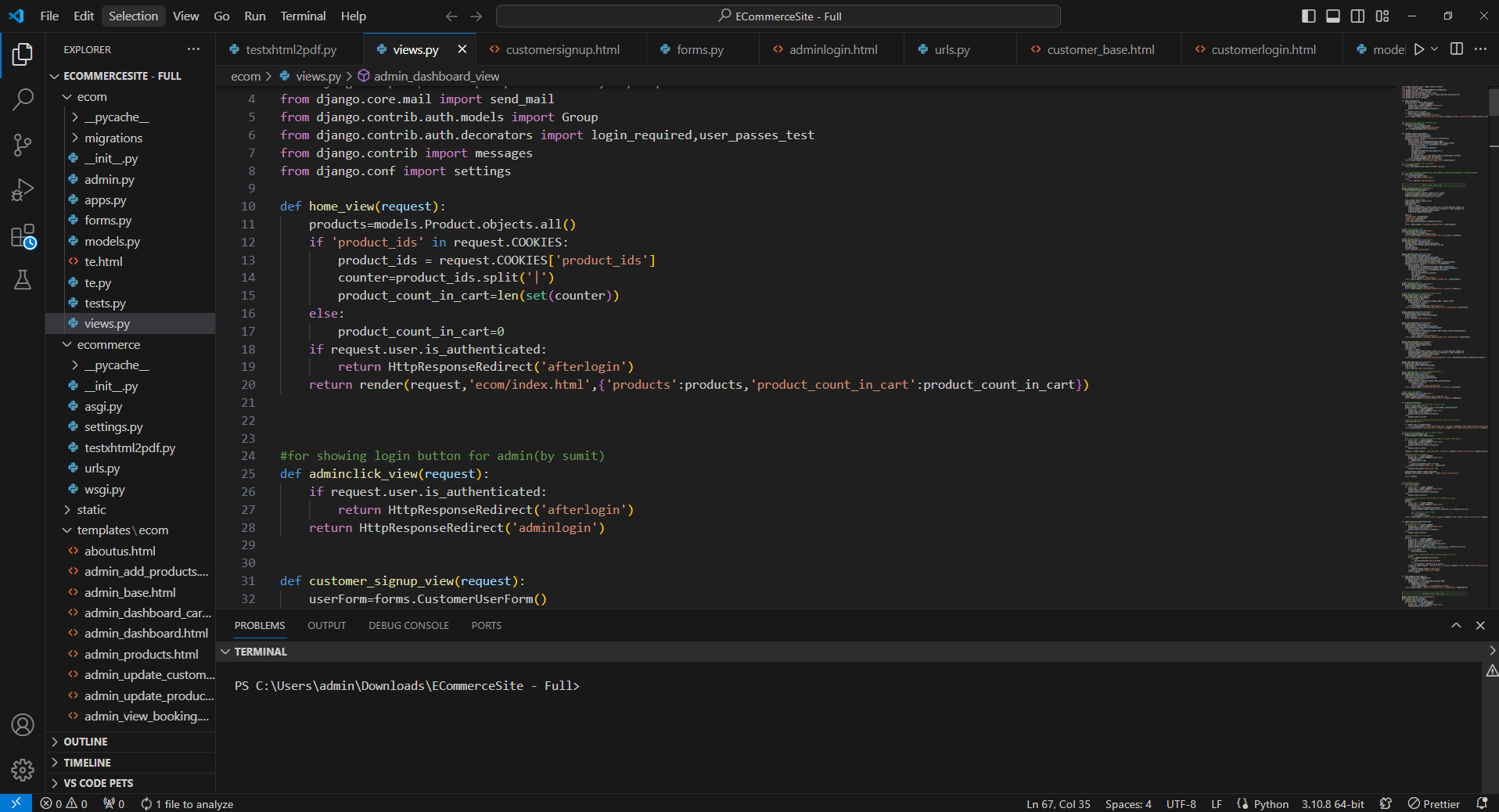Expand the TIMELINE section
The width and height of the screenshot is (1499, 812).
click(130, 763)
